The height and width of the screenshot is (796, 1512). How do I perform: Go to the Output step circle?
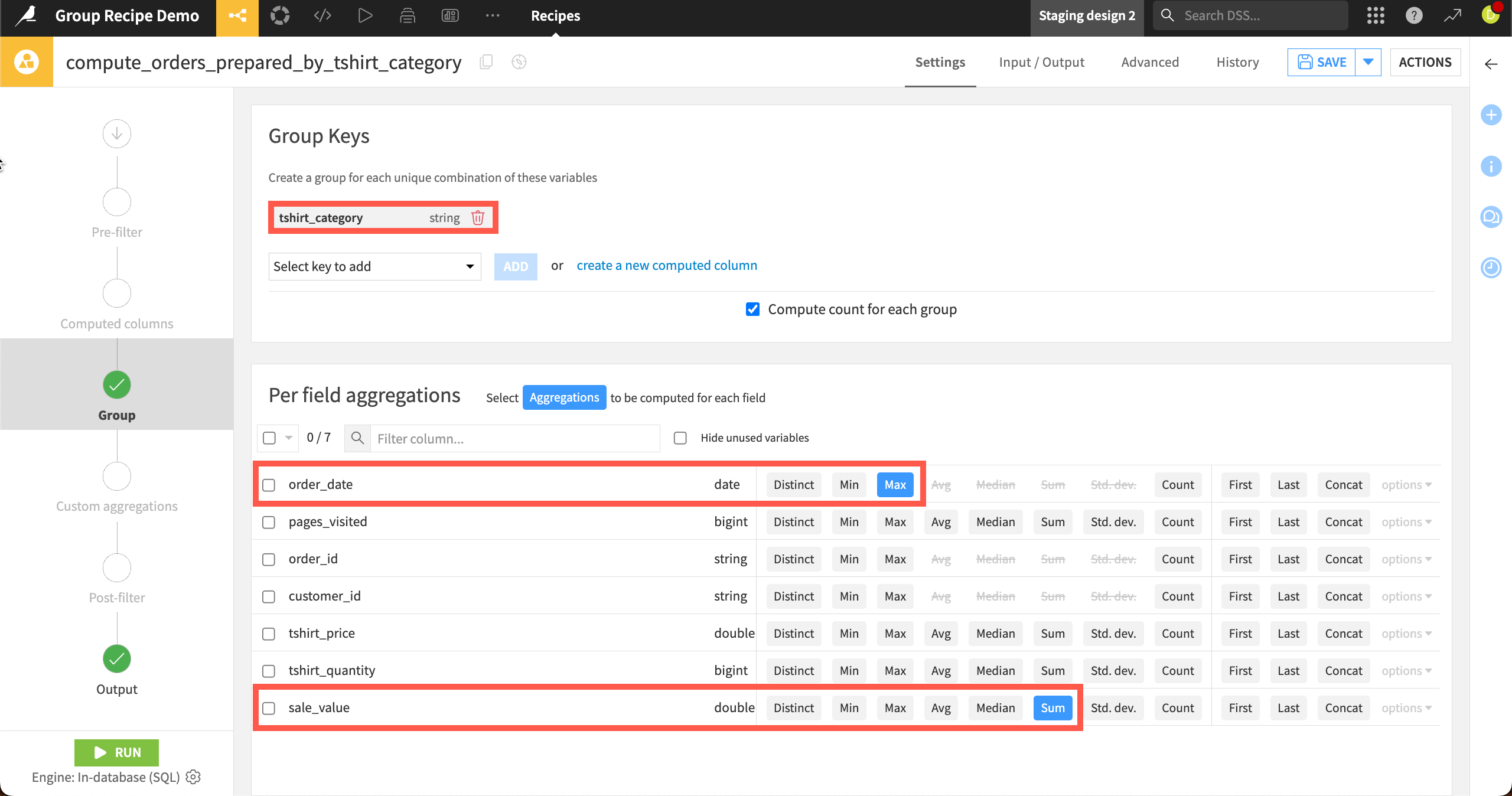(x=117, y=659)
